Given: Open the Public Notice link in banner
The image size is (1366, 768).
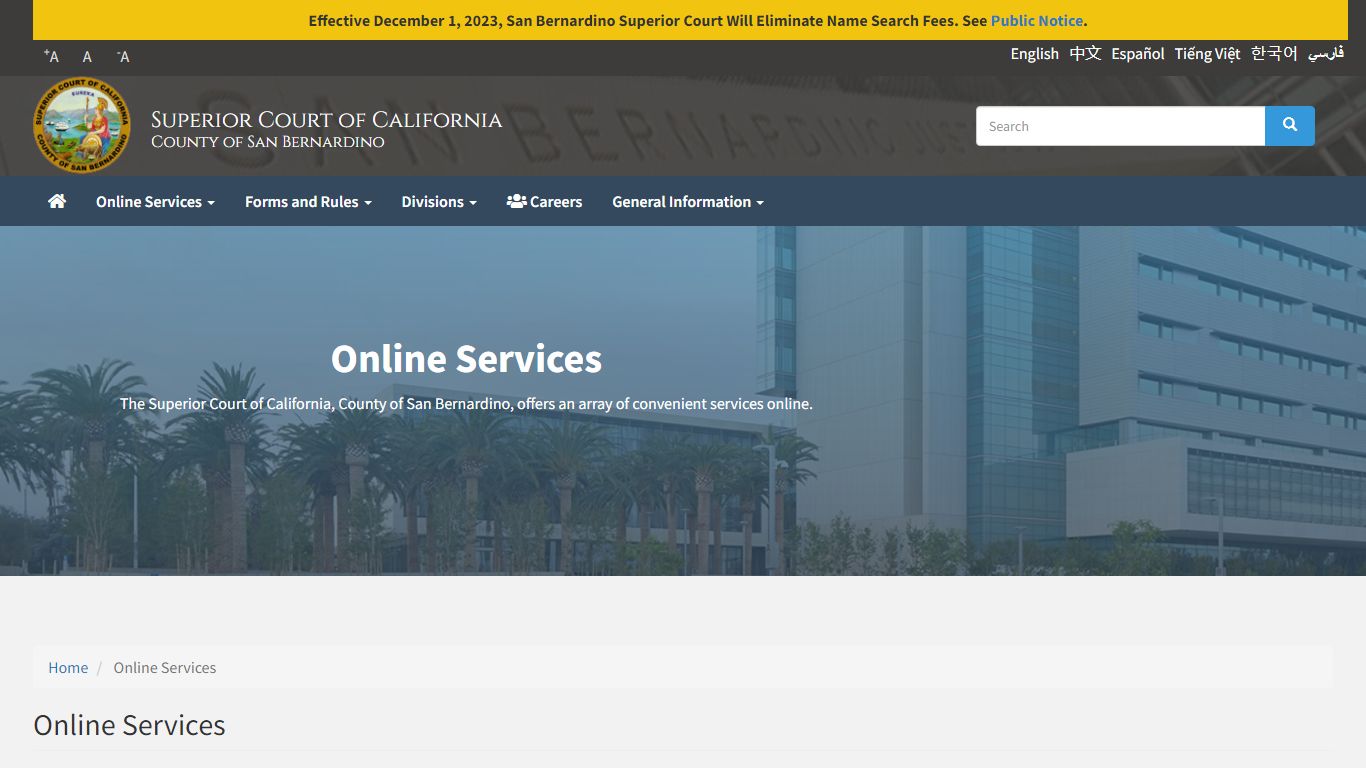Looking at the screenshot, I should pos(1037,20).
